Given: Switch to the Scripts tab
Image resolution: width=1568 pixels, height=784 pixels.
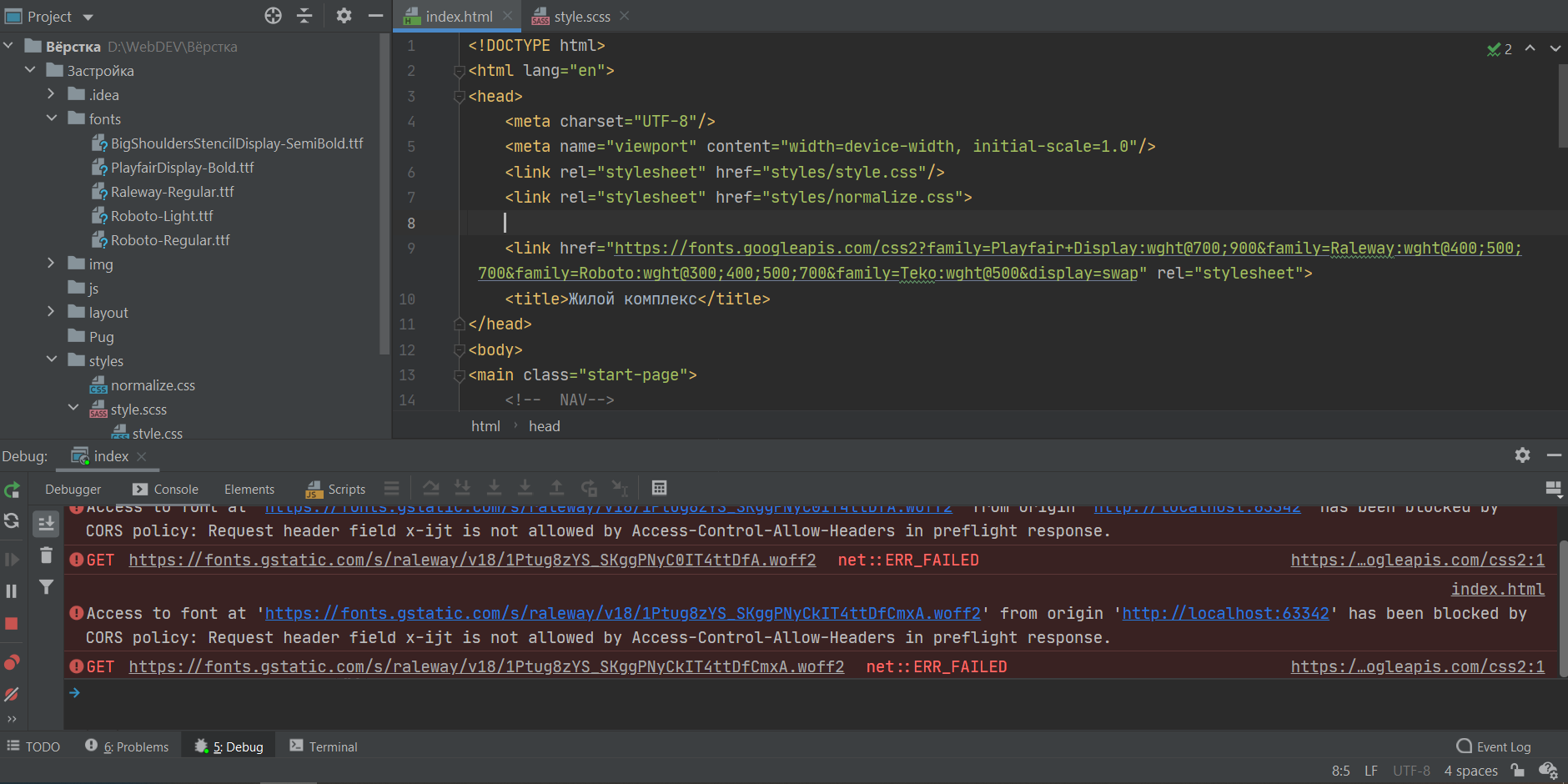Looking at the screenshot, I should tap(336, 490).
